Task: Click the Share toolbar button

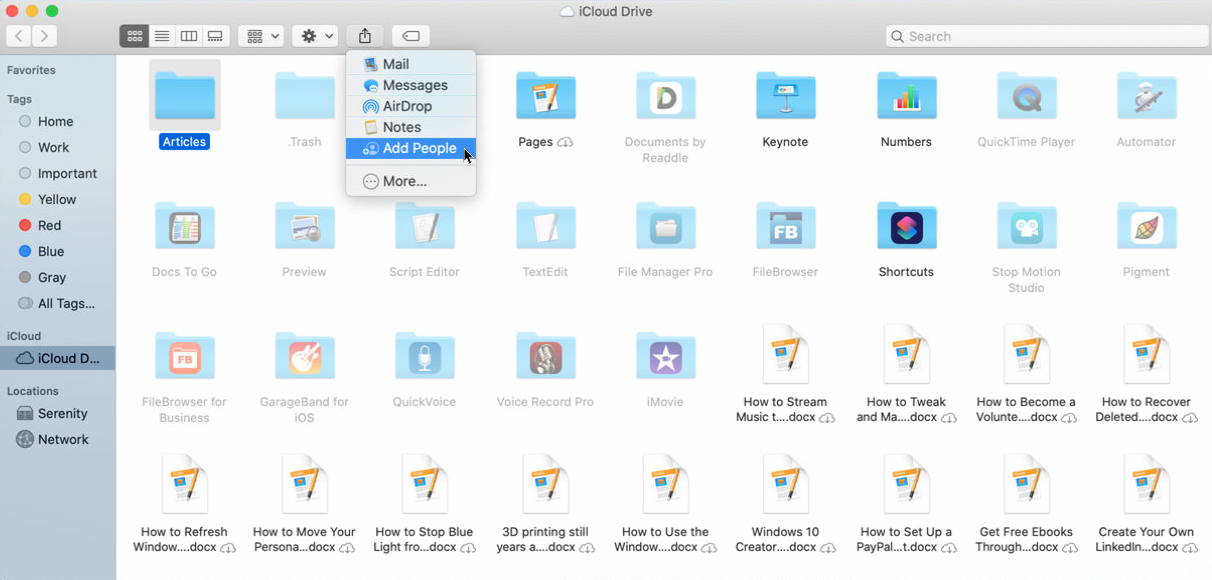Action: pyautogui.click(x=365, y=36)
